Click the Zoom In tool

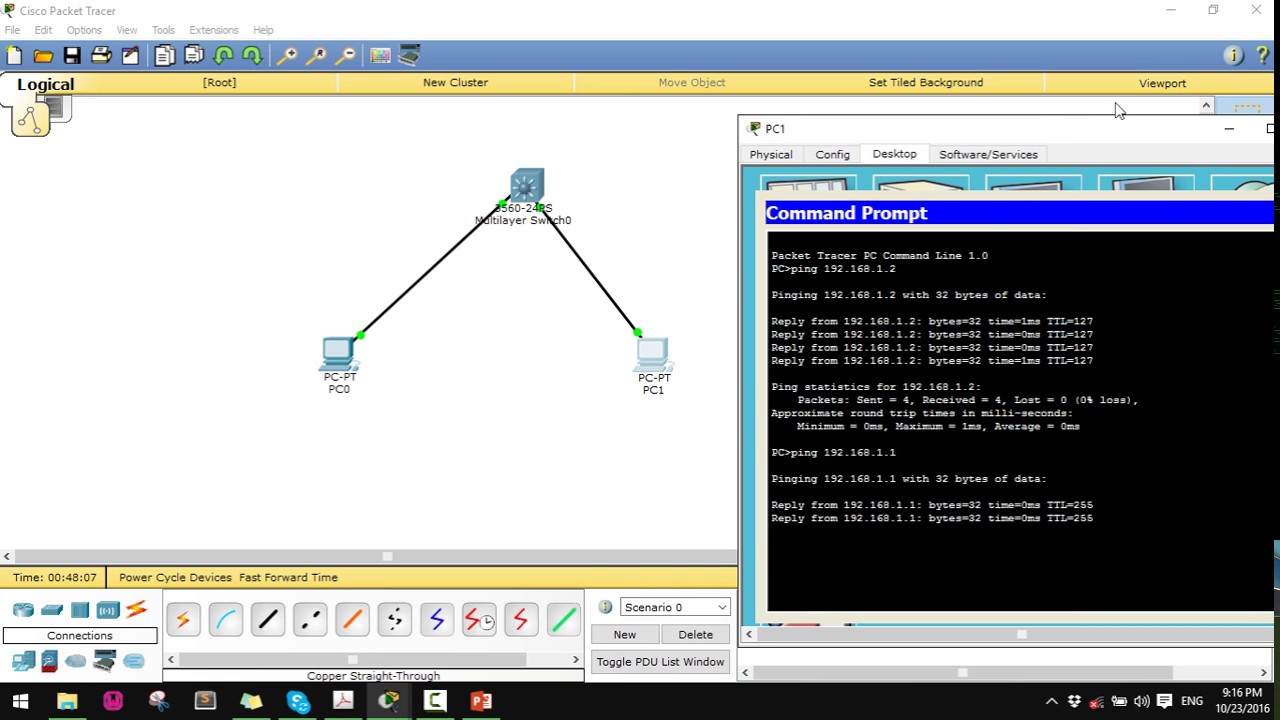pos(288,55)
